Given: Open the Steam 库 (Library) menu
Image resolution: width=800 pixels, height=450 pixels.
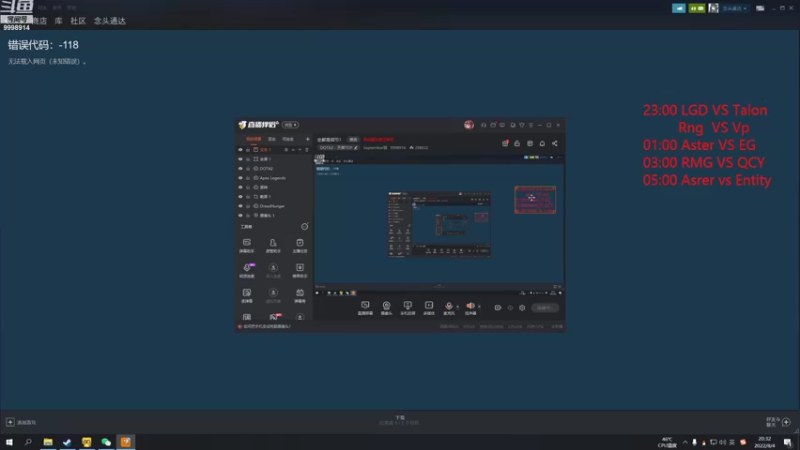Looking at the screenshot, I should click(59, 21).
